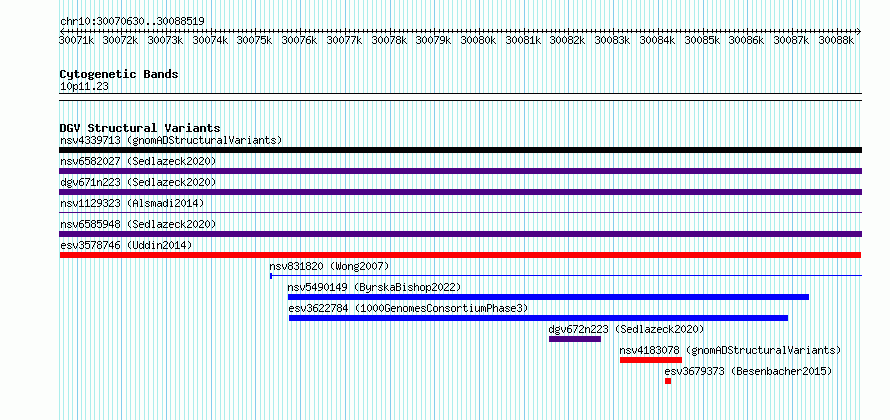
Task: Click the 30078k ruler tick label
Action: (x=389, y=40)
